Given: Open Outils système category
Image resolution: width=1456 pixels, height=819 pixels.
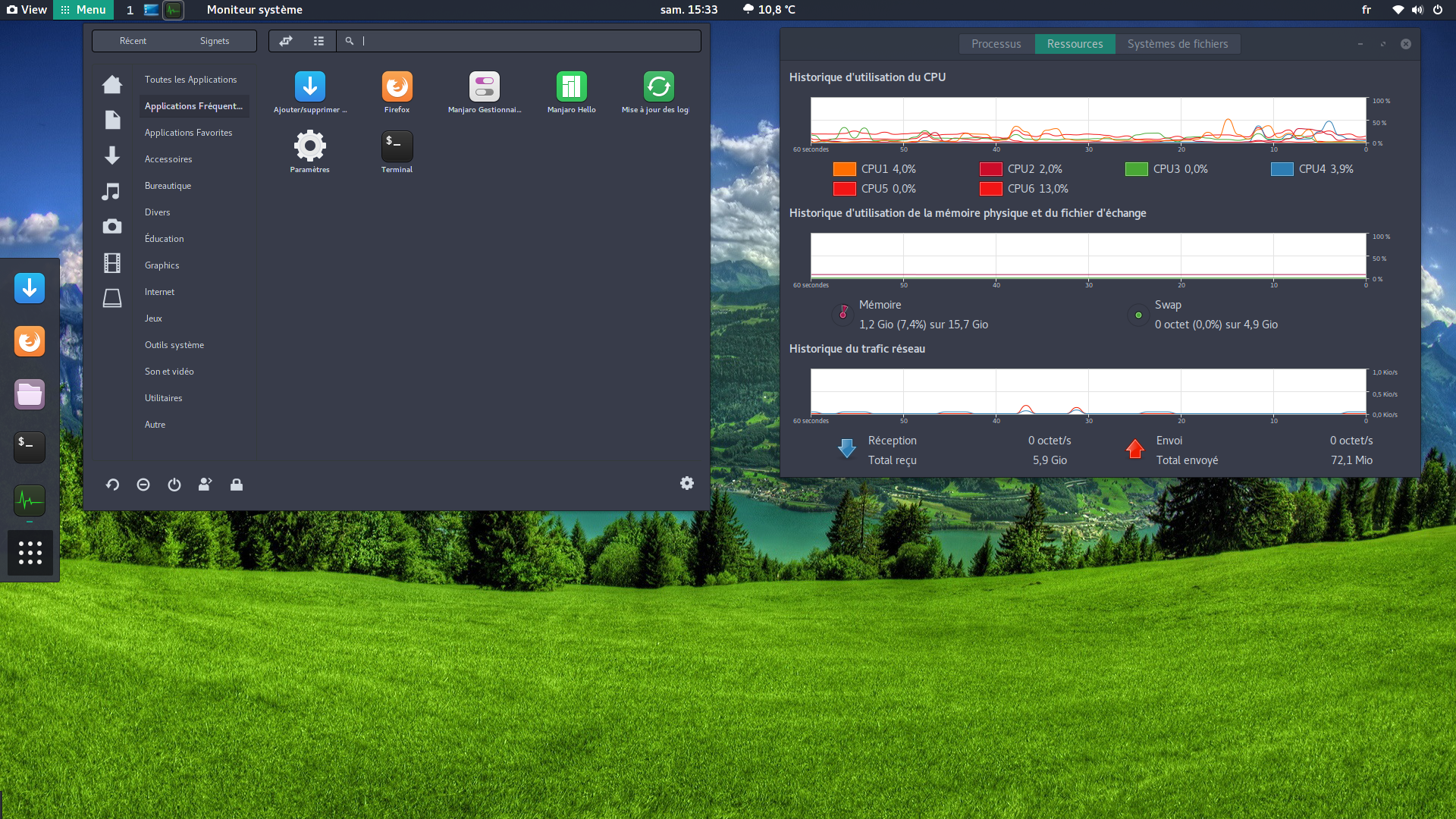Looking at the screenshot, I should tap(174, 345).
